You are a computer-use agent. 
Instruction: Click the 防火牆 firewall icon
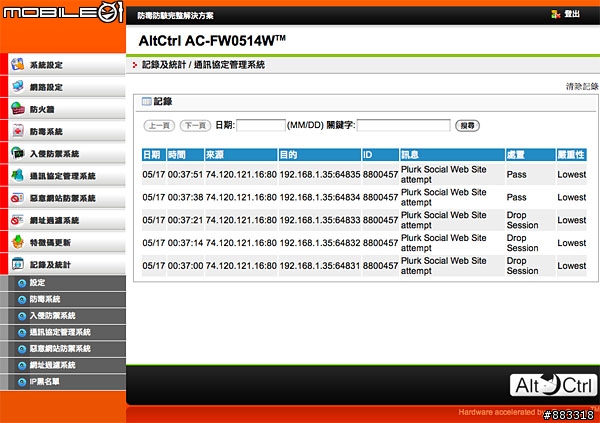(x=18, y=109)
